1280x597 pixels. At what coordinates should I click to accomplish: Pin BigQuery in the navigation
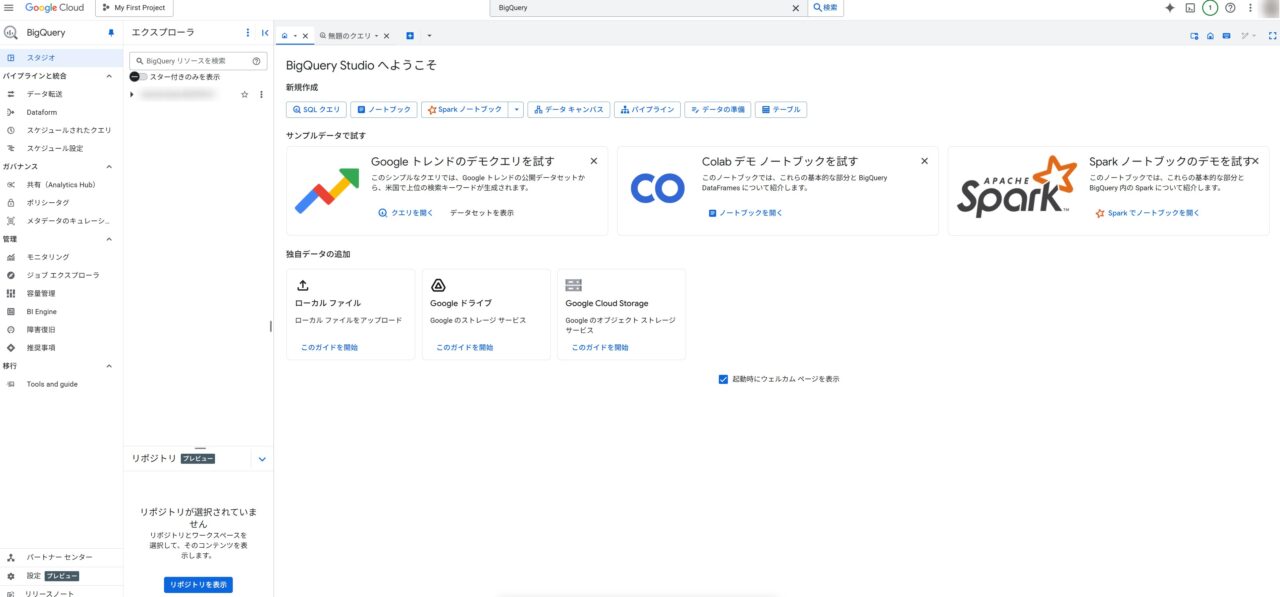coord(111,33)
